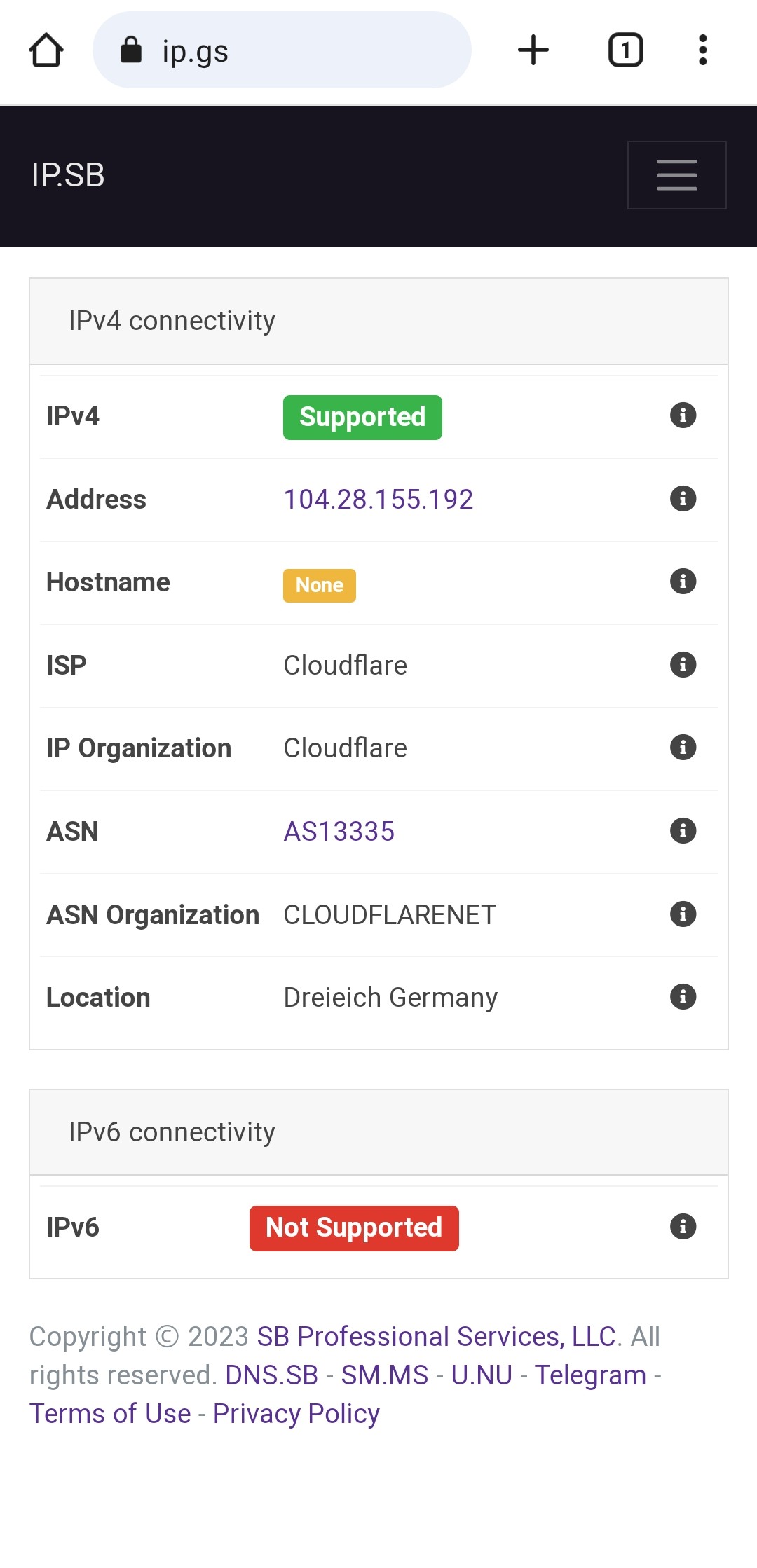
Task: Click the info icon next to Location
Action: 683,997
